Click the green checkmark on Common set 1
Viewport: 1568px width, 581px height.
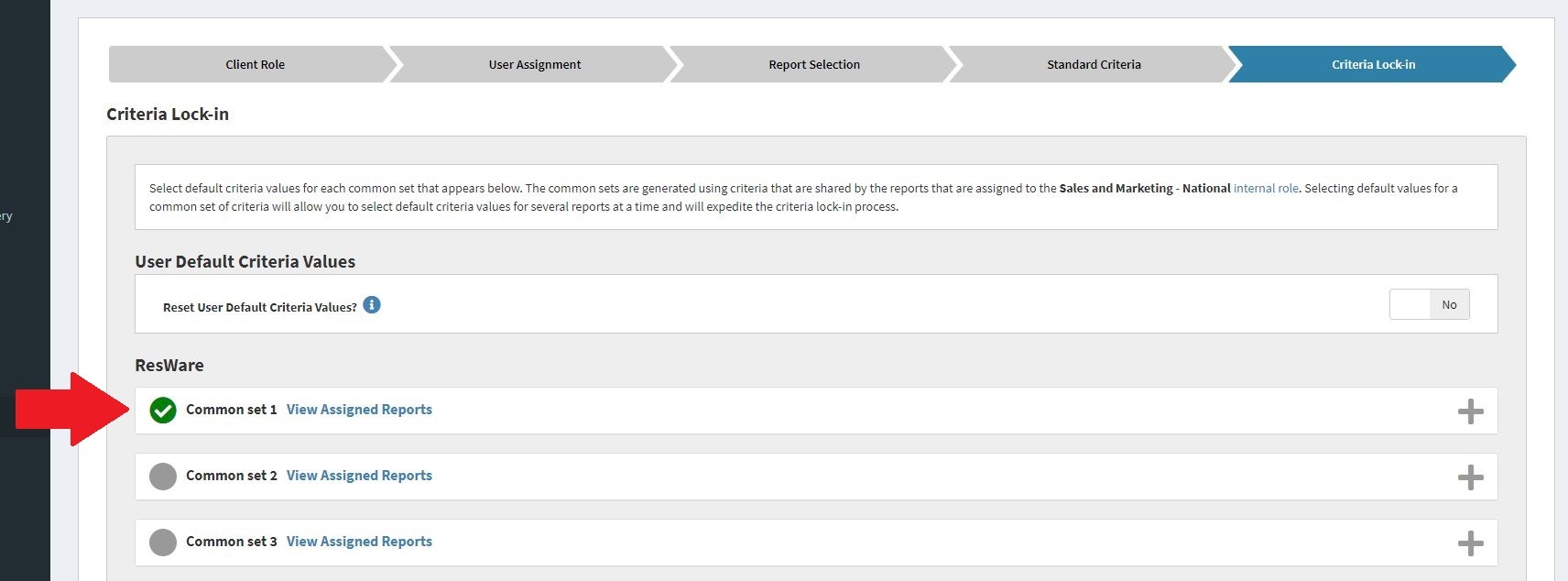click(163, 411)
